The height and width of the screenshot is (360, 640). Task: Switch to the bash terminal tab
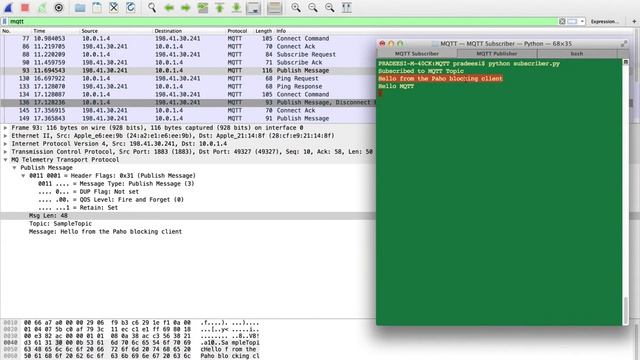577,53
